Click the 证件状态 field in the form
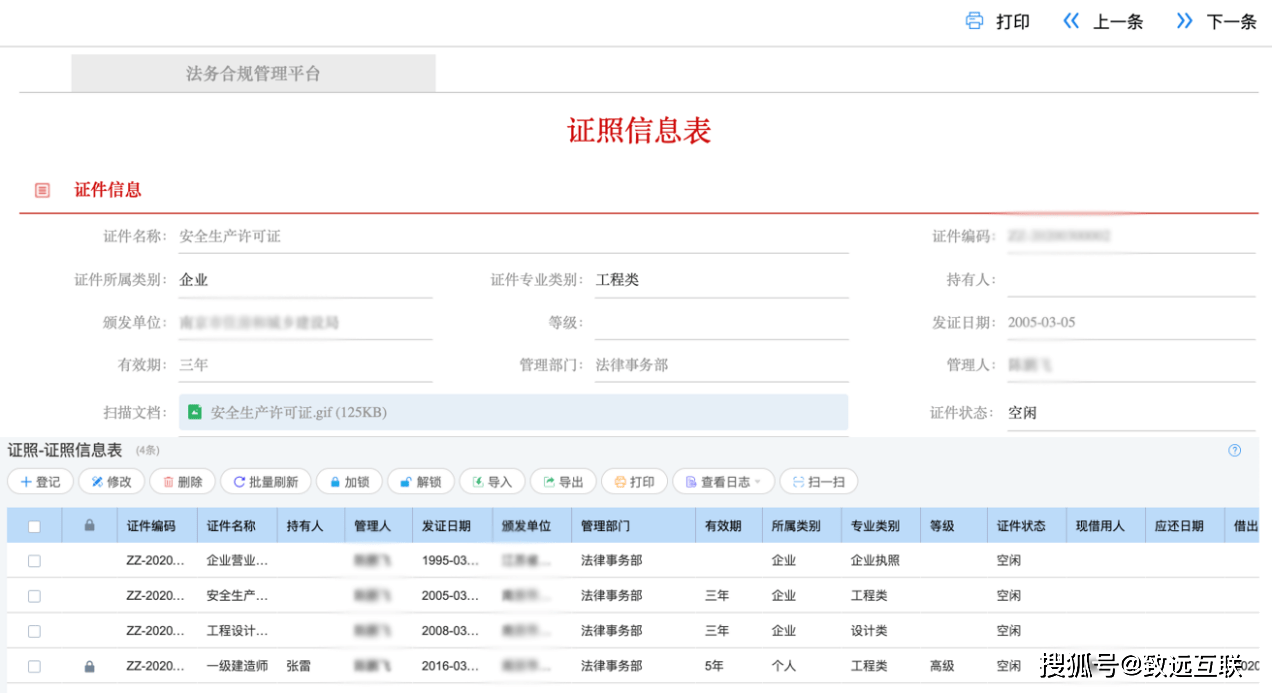This screenshot has height=693, width=1272. coord(1131,412)
